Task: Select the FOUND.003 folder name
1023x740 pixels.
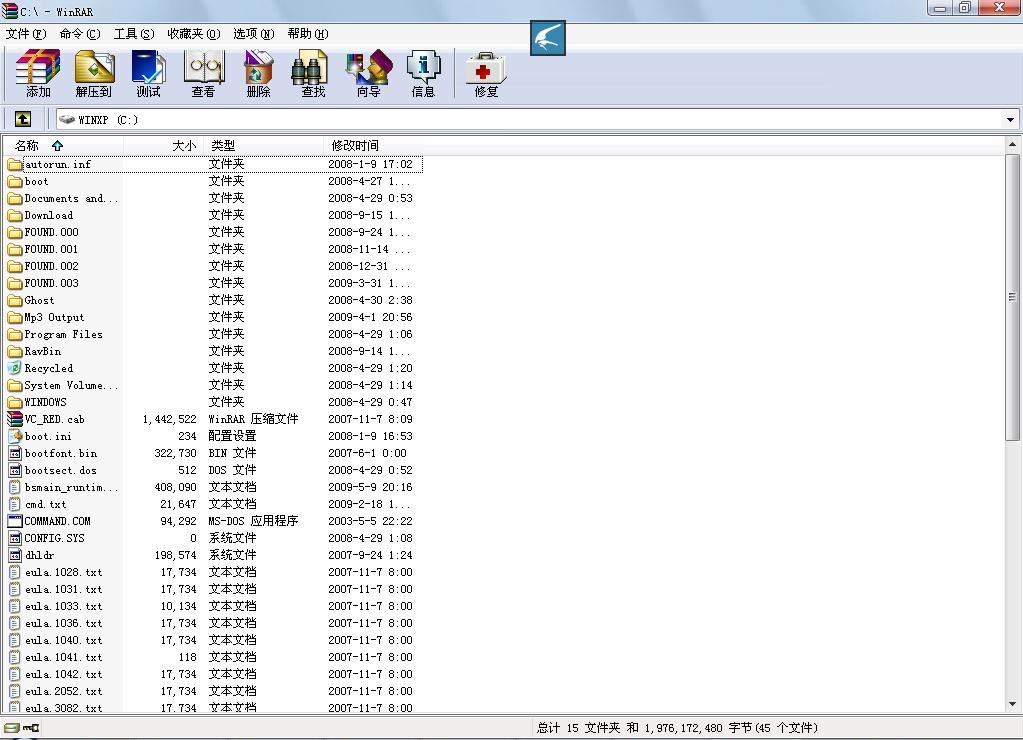Action: [52, 283]
